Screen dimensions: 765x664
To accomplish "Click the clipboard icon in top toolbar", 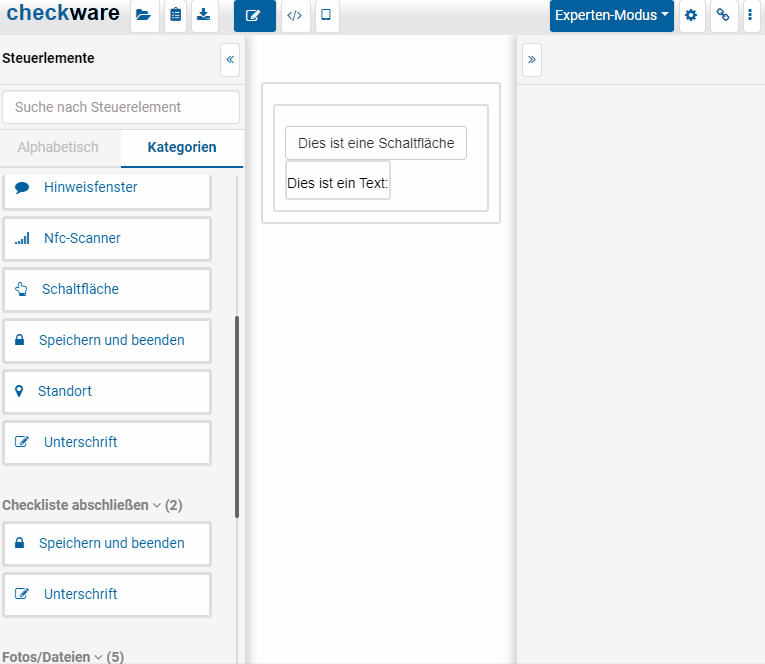I will 175,16.
